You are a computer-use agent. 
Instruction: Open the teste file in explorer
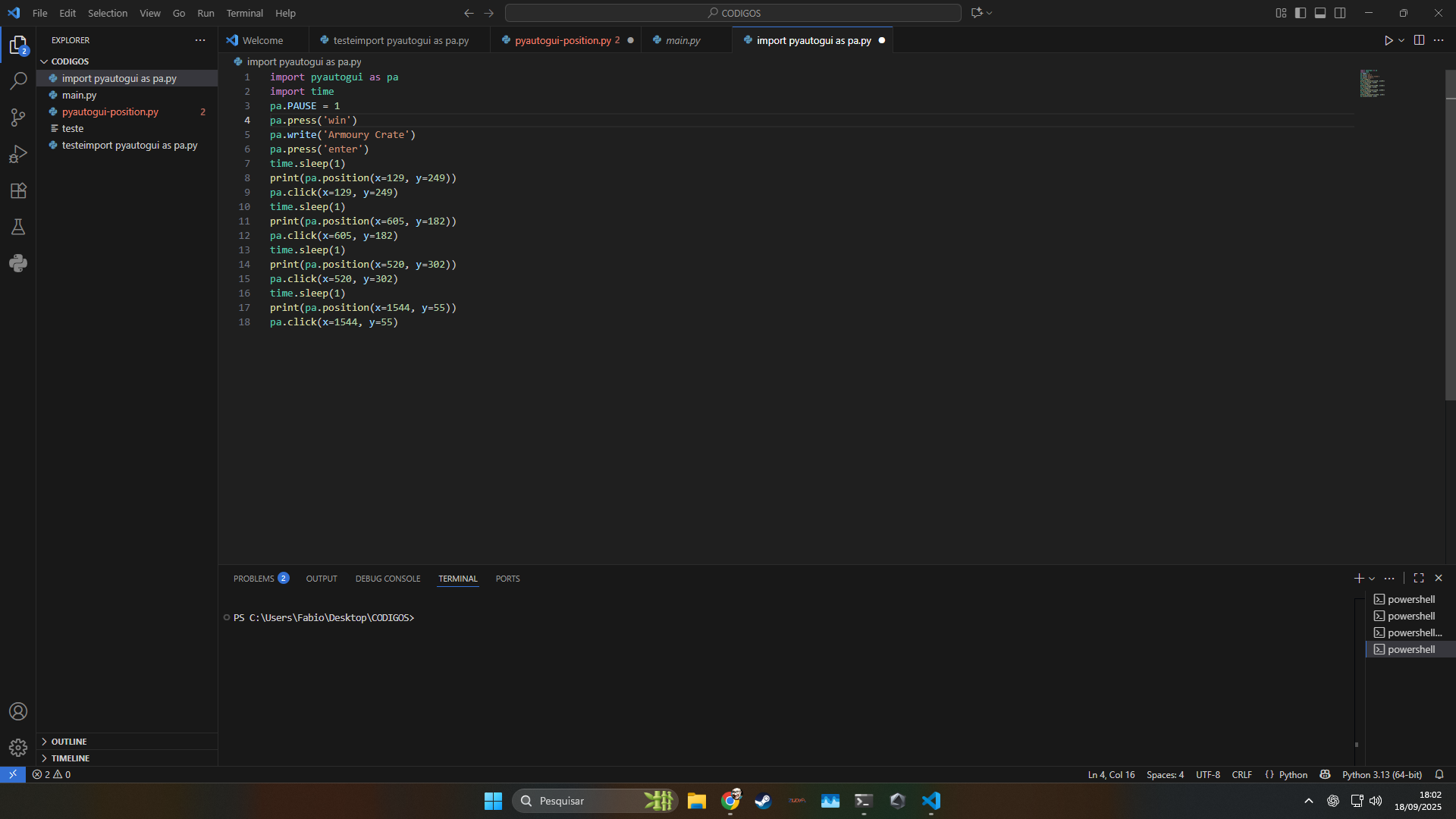(x=127, y=129)
